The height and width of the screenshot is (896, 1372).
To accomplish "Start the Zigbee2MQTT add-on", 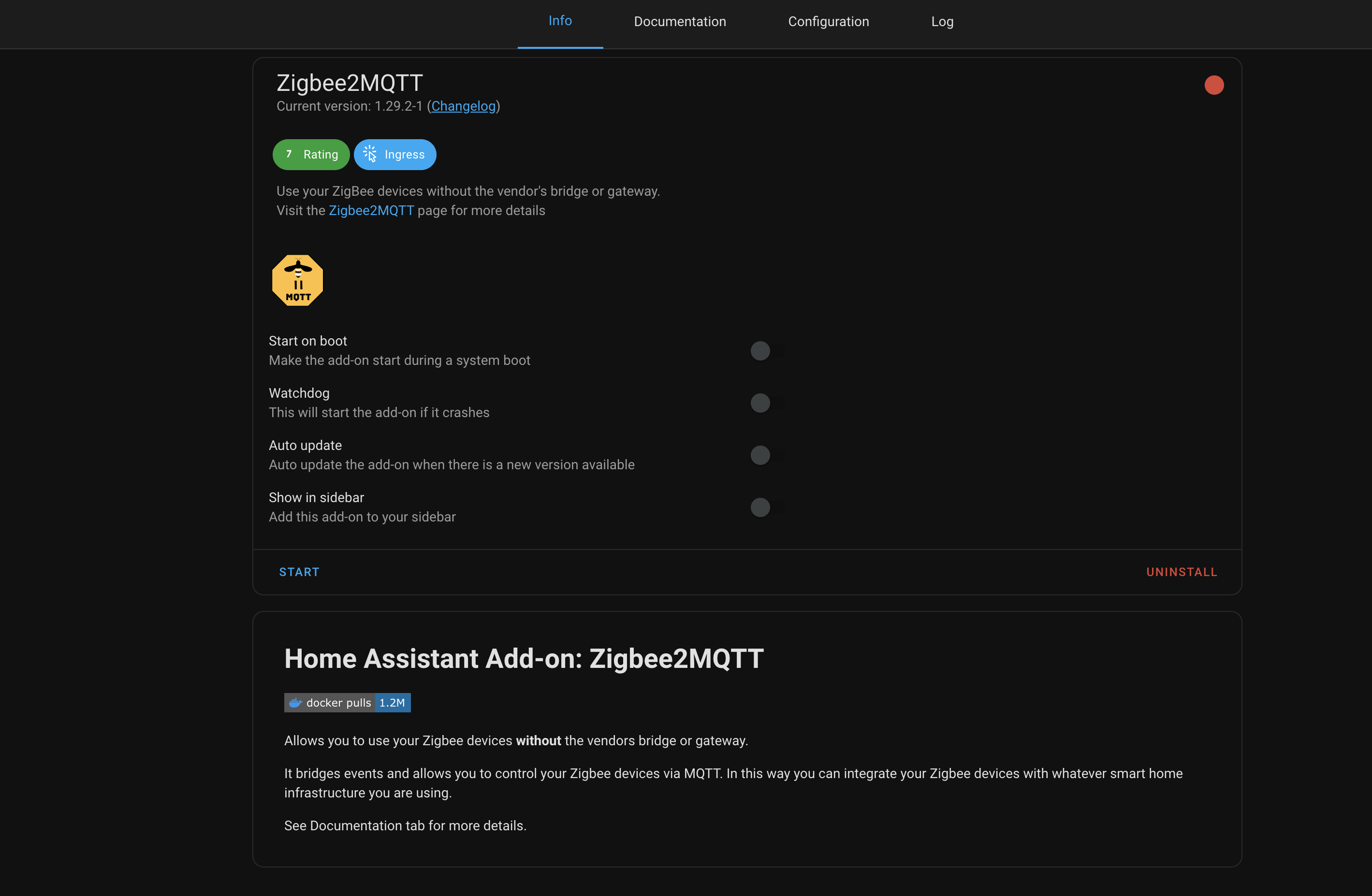I will (299, 572).
